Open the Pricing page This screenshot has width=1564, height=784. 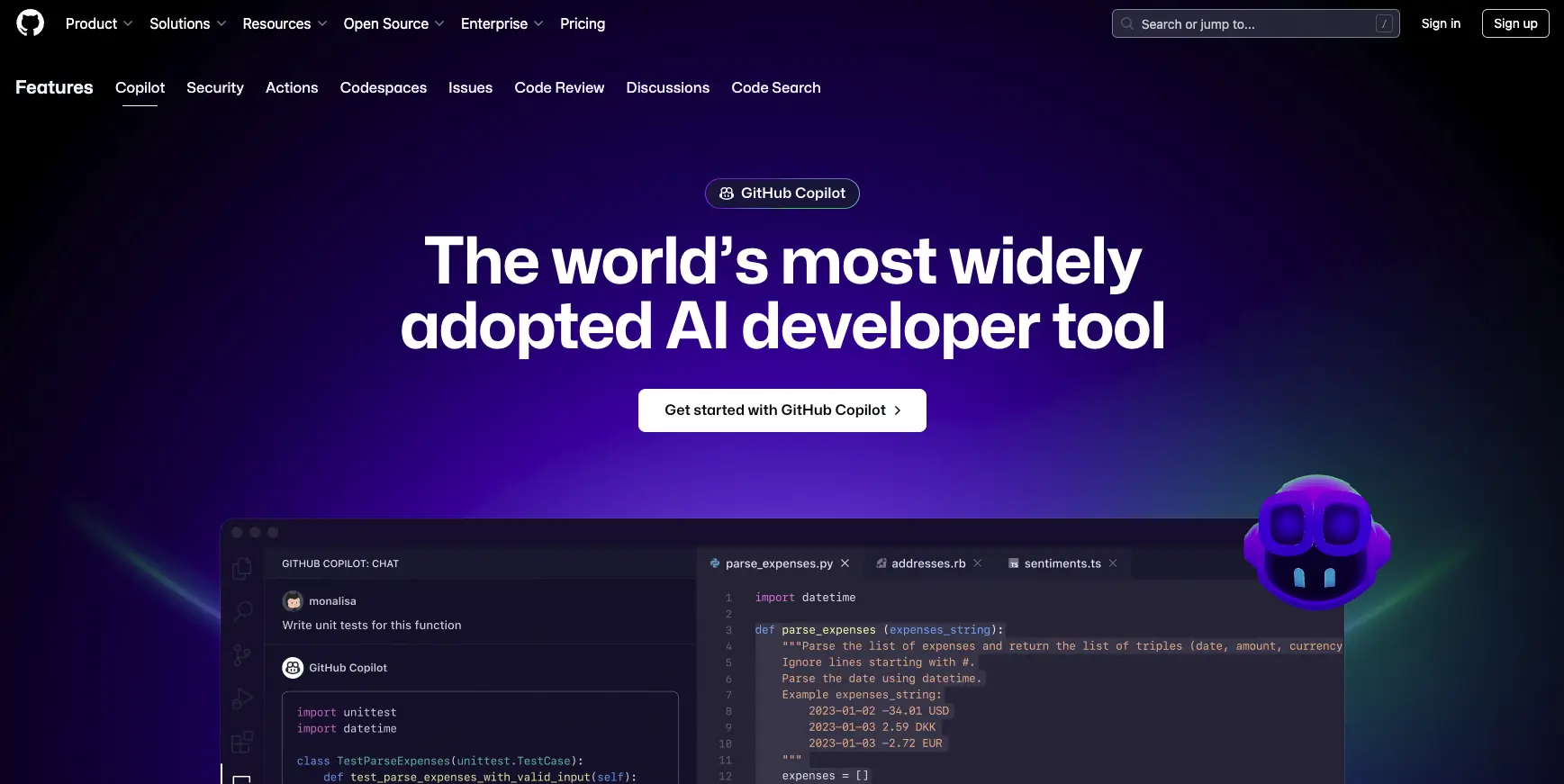[x=583, y=23]
